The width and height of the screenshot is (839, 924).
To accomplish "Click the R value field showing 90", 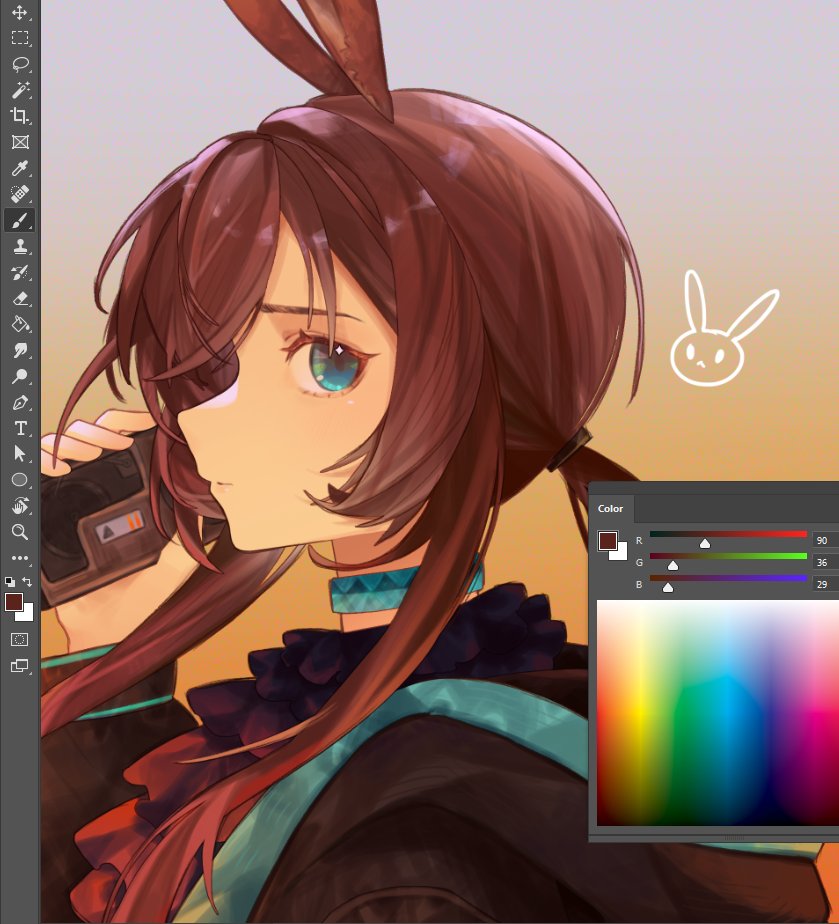I will pyautogui.click(x=825, y=540).
